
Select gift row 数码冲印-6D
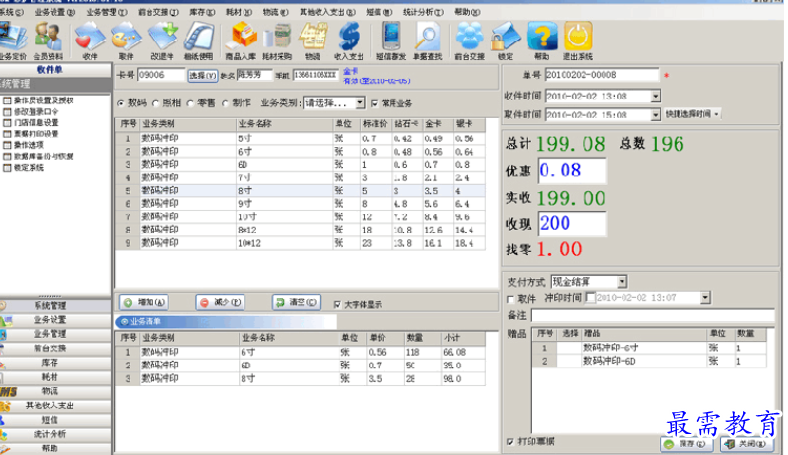(649, 361)
